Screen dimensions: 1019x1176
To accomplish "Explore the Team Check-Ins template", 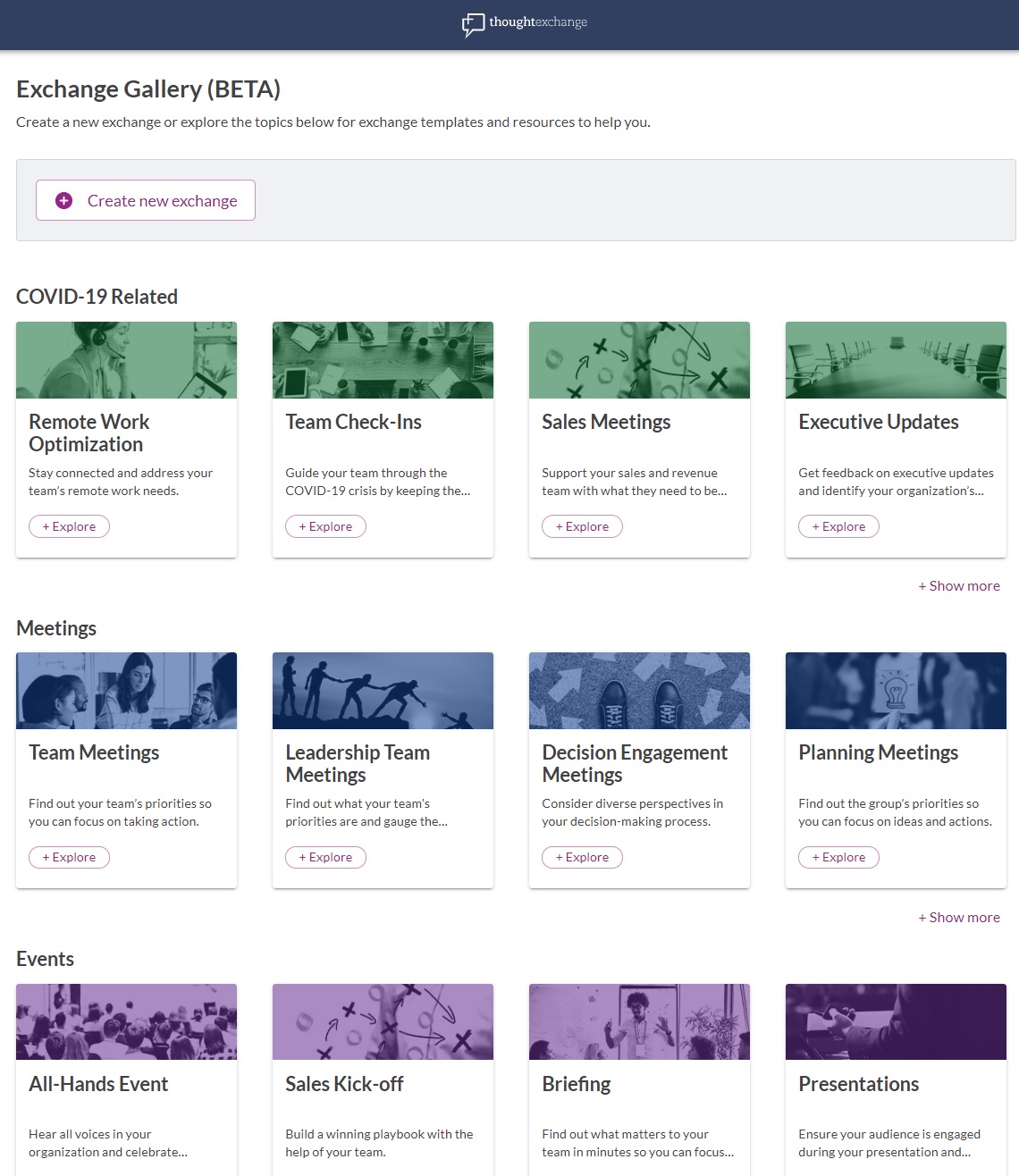I will (325, 526).
